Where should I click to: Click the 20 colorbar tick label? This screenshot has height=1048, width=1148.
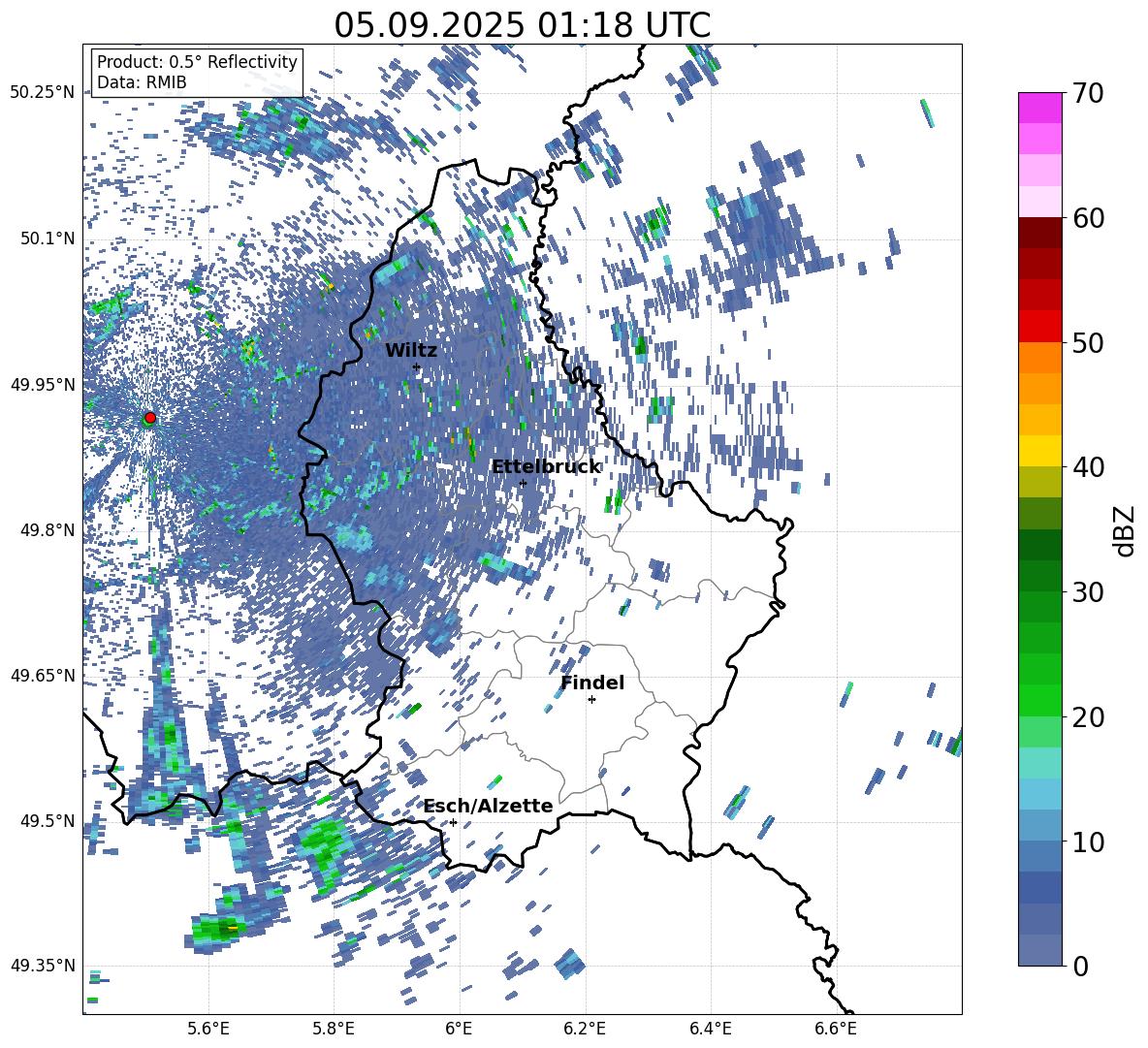1088,716
